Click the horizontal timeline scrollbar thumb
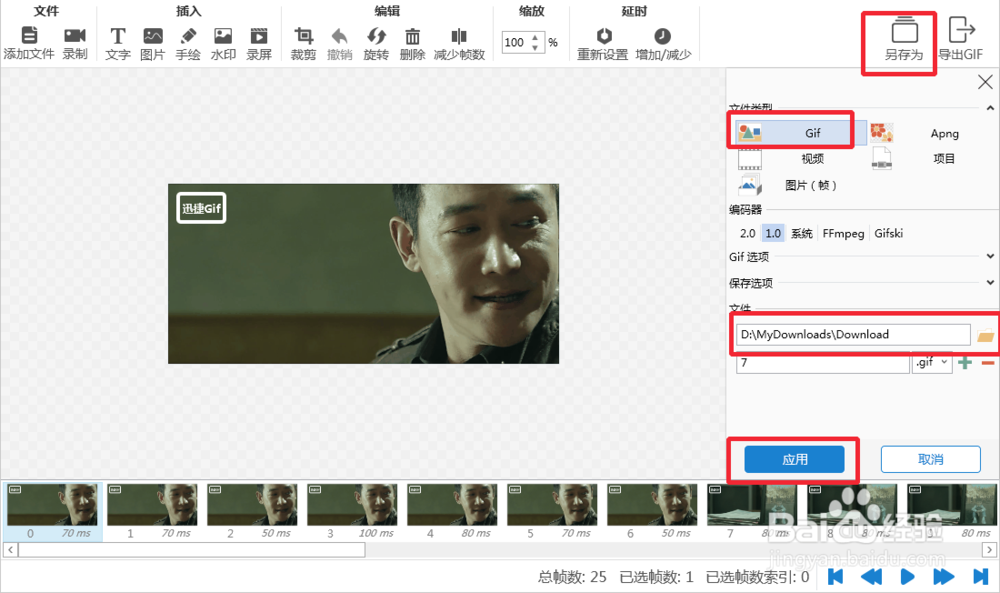The width and height of the screenshot is (1000, 593). 191,550
